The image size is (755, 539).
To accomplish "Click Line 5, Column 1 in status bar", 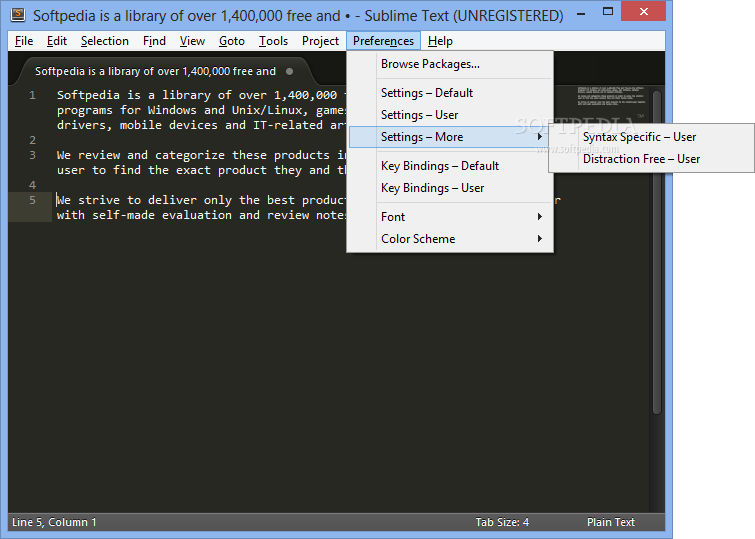I will 54,522.
